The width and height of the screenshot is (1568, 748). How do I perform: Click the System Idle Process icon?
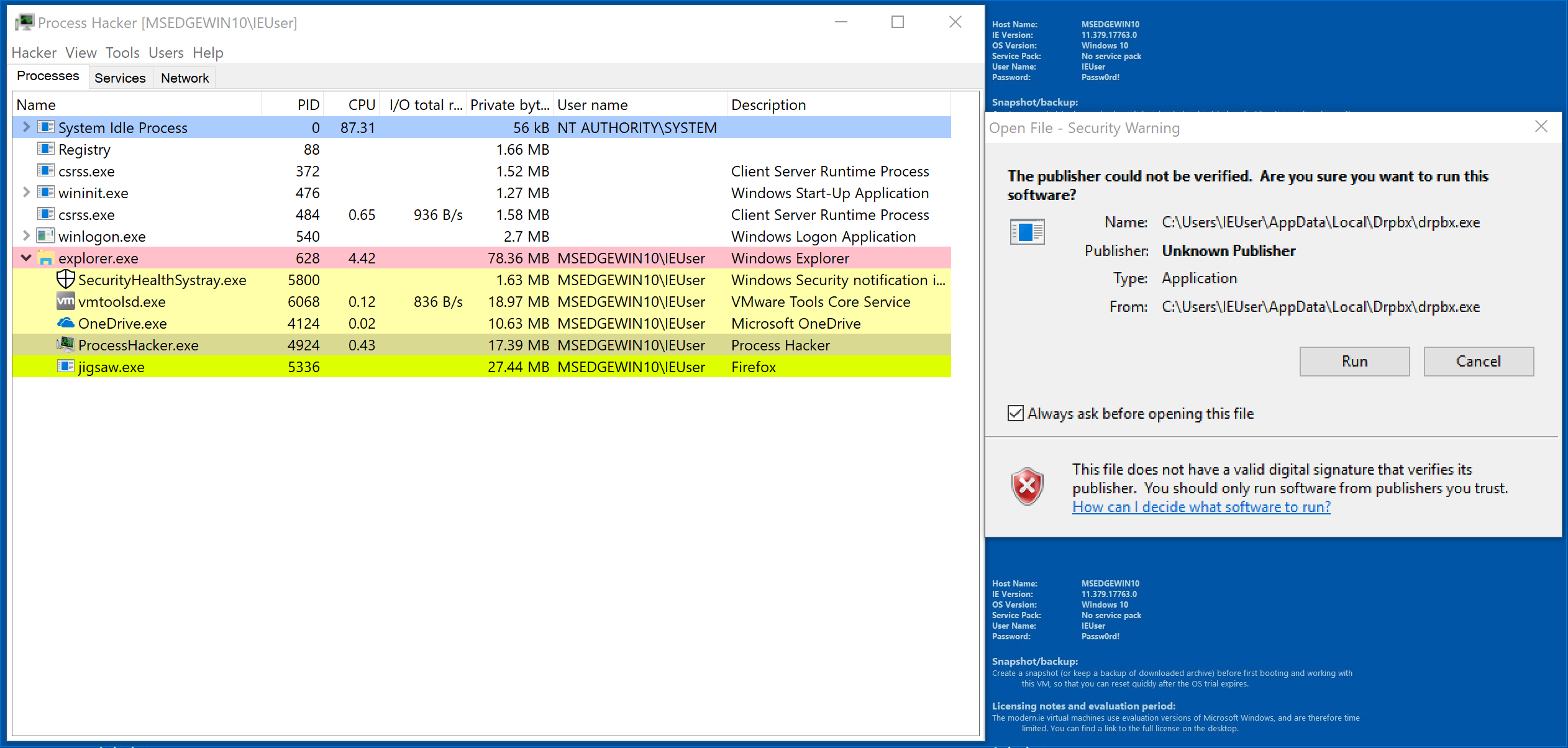point(46,127)
